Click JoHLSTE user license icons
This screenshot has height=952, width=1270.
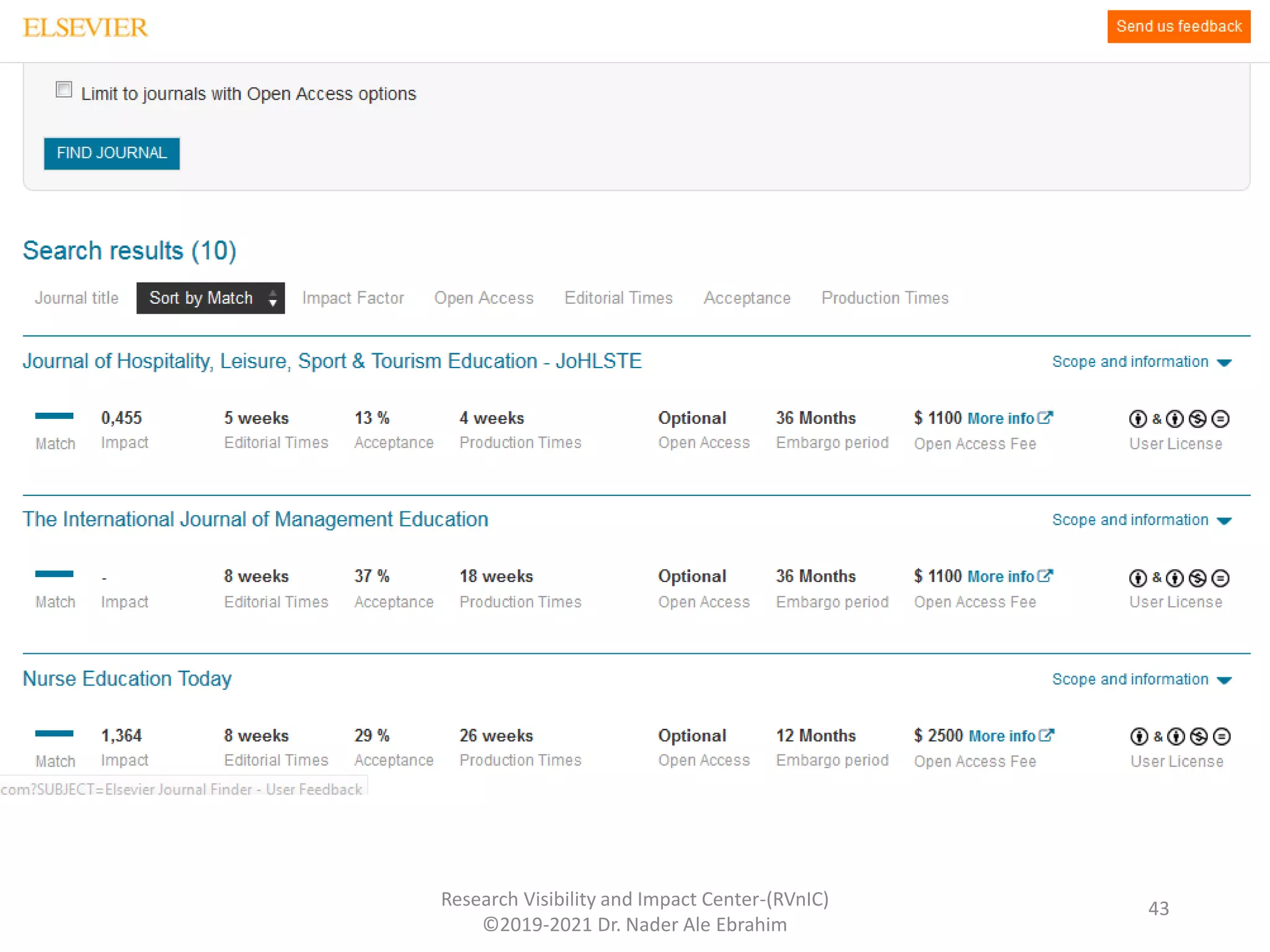pos(1178,419)
